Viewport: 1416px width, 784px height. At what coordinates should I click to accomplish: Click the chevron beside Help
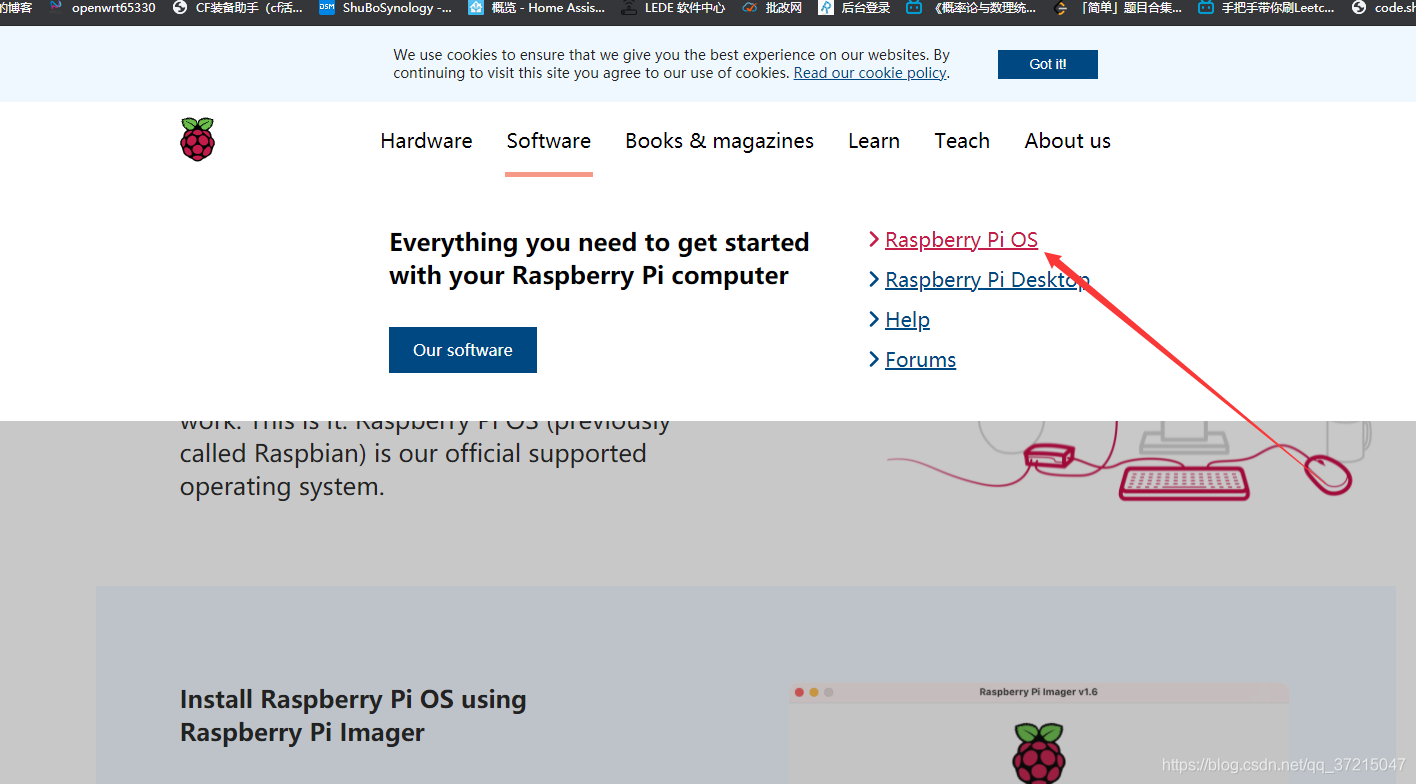pyautogui.click(x=875, y=319)
